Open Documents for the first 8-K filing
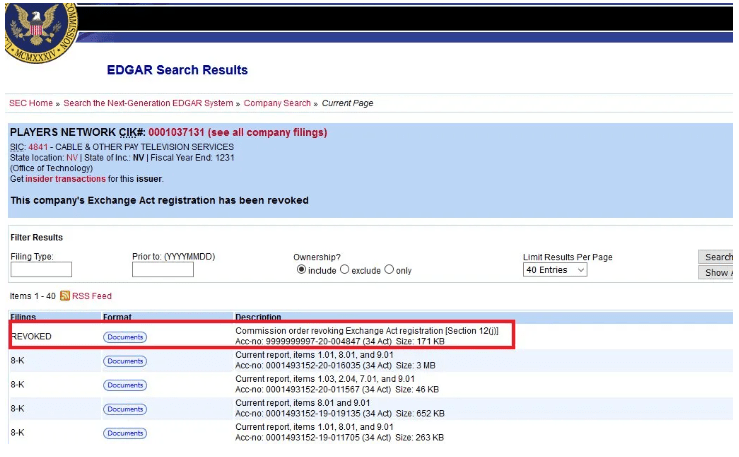This screenshot has width=739, height=457. click(x=124, y=361)
